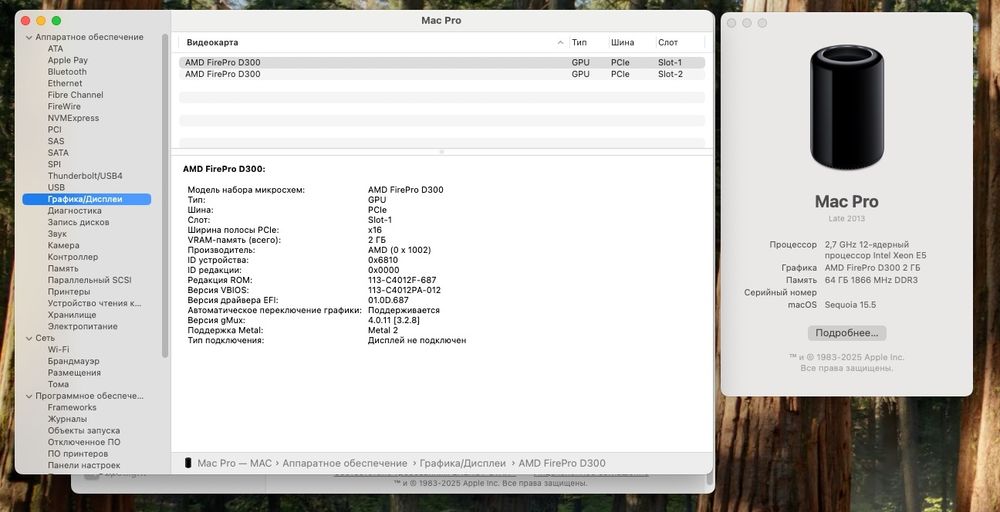Image resolution: width=1000 pixels, height=512 pixels.
Task: Select Память in the sidebar
Action: (x=63, y=268)
